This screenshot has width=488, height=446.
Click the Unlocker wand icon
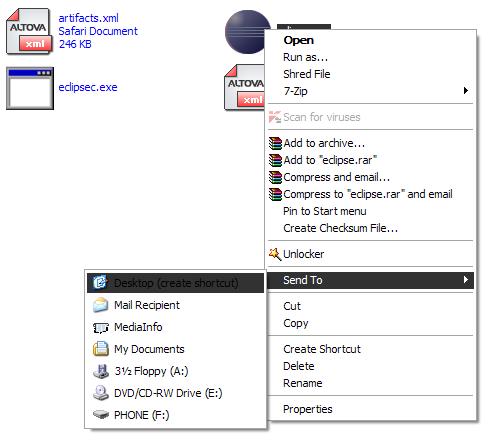(275, 254)
